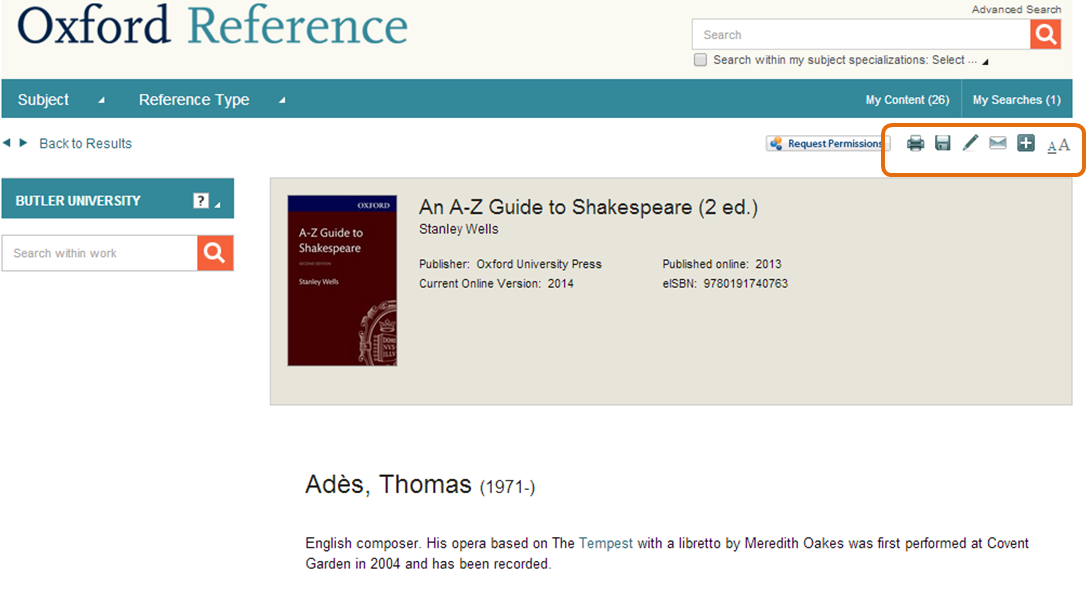
Task: Go to the next result arrow
Action: (x=23, y=143)
